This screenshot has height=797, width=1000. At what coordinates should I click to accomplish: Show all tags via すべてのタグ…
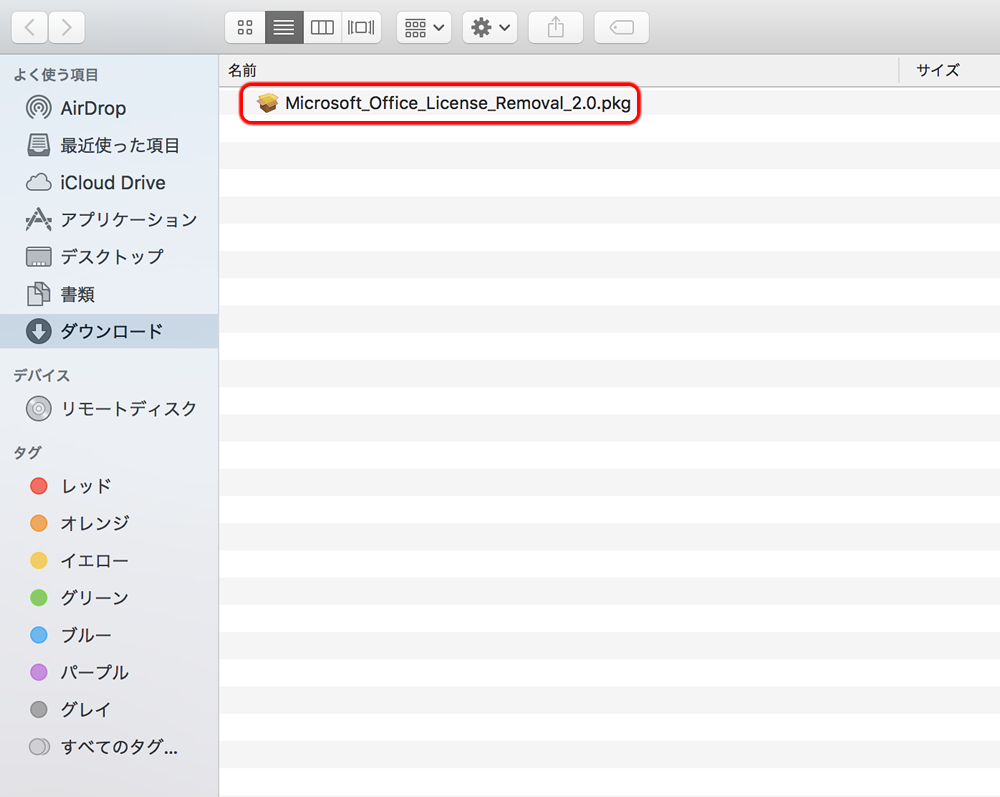[x=119, y=747]
